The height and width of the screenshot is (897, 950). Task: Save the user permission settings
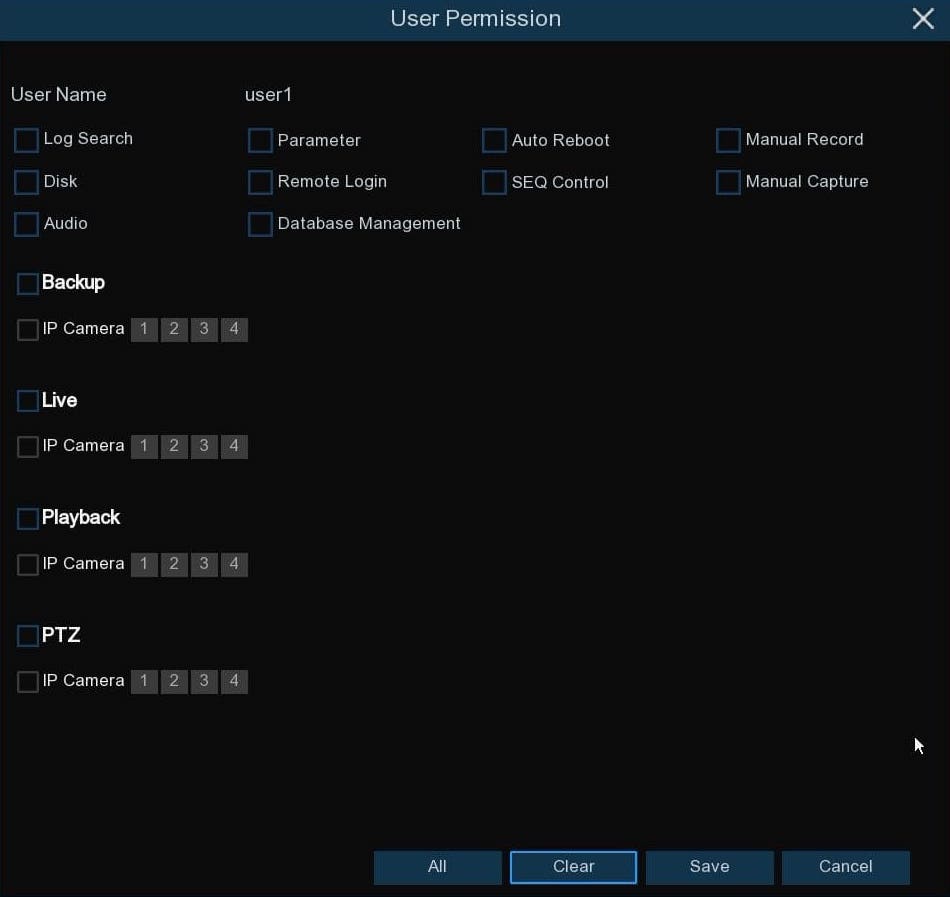(x=709, y=867)
